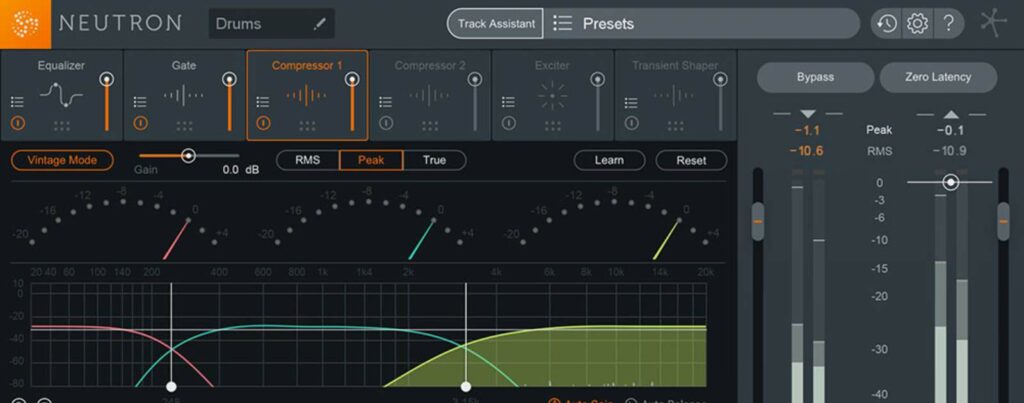The height and width of the screenshot is (403, 1024).
Task: Open the settings gear icon
Action: tap(916, 23)
